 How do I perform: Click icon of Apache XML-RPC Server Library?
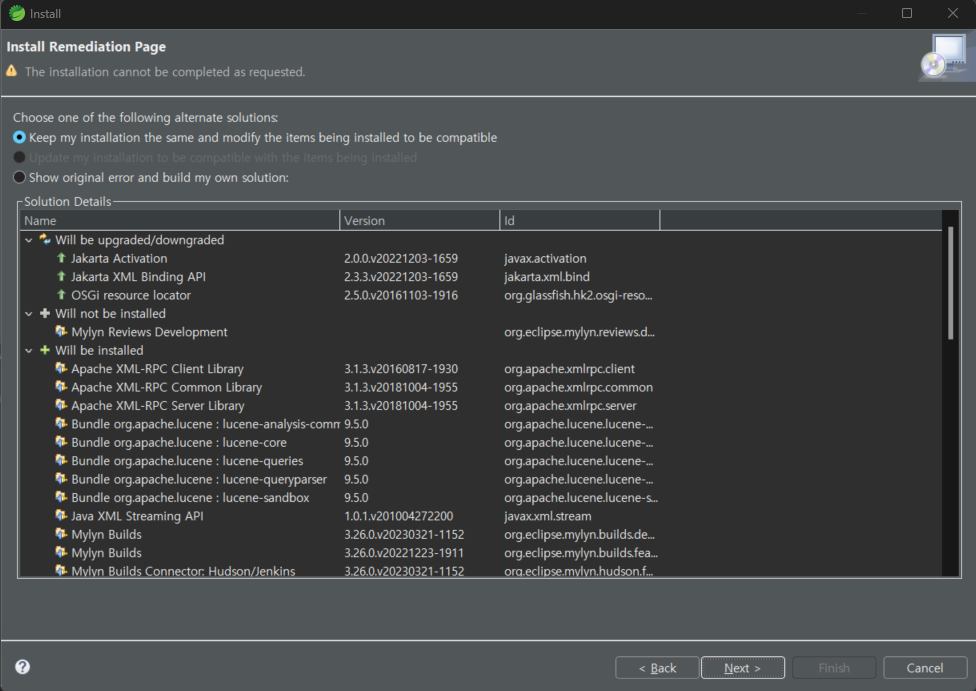click(61, 405)
